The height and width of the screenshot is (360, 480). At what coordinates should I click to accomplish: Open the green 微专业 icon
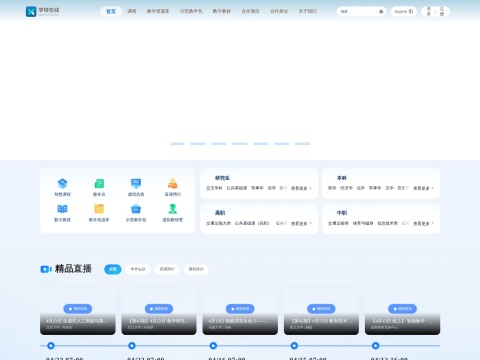click(x=99, y=183)
